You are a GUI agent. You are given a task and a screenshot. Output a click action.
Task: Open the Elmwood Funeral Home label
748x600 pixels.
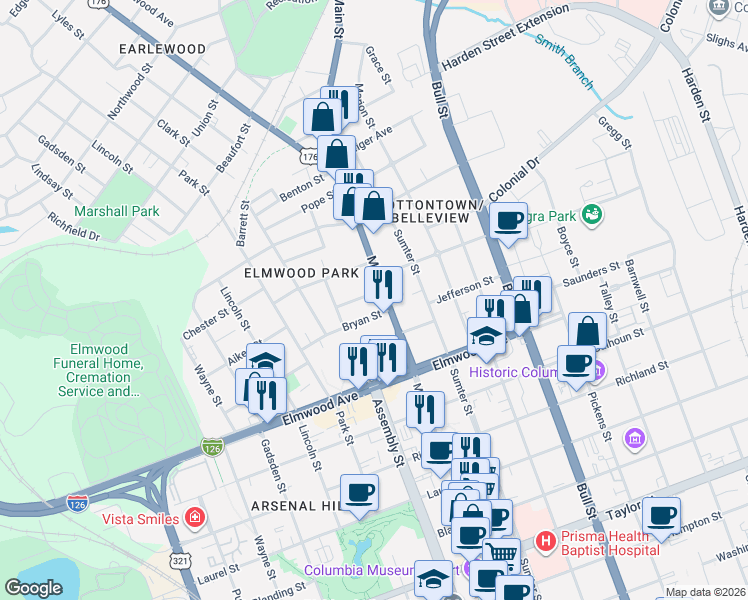click(x=98, y=370)
